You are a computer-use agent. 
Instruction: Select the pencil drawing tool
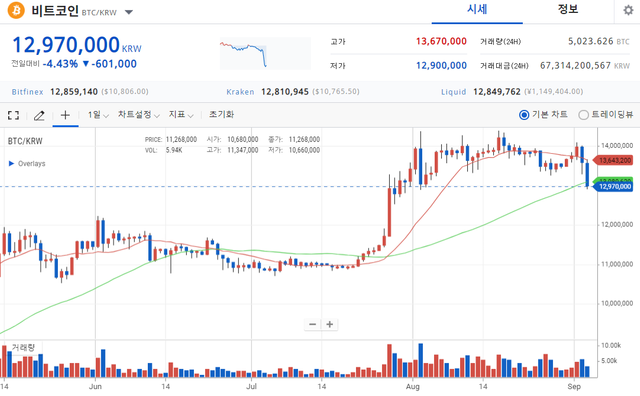tap(39, 116)
